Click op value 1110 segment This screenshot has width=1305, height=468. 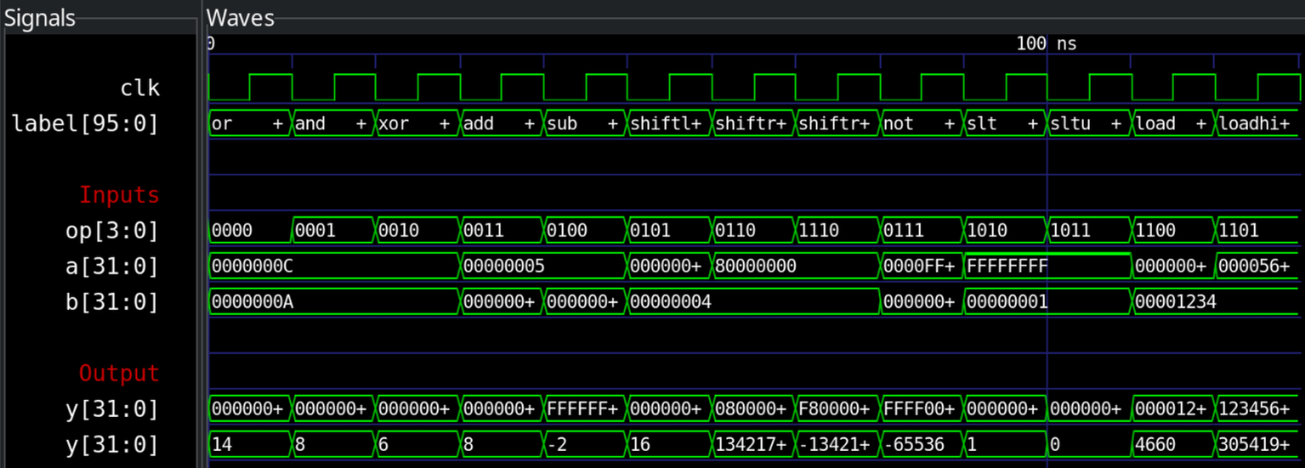[x=837, y=231]
